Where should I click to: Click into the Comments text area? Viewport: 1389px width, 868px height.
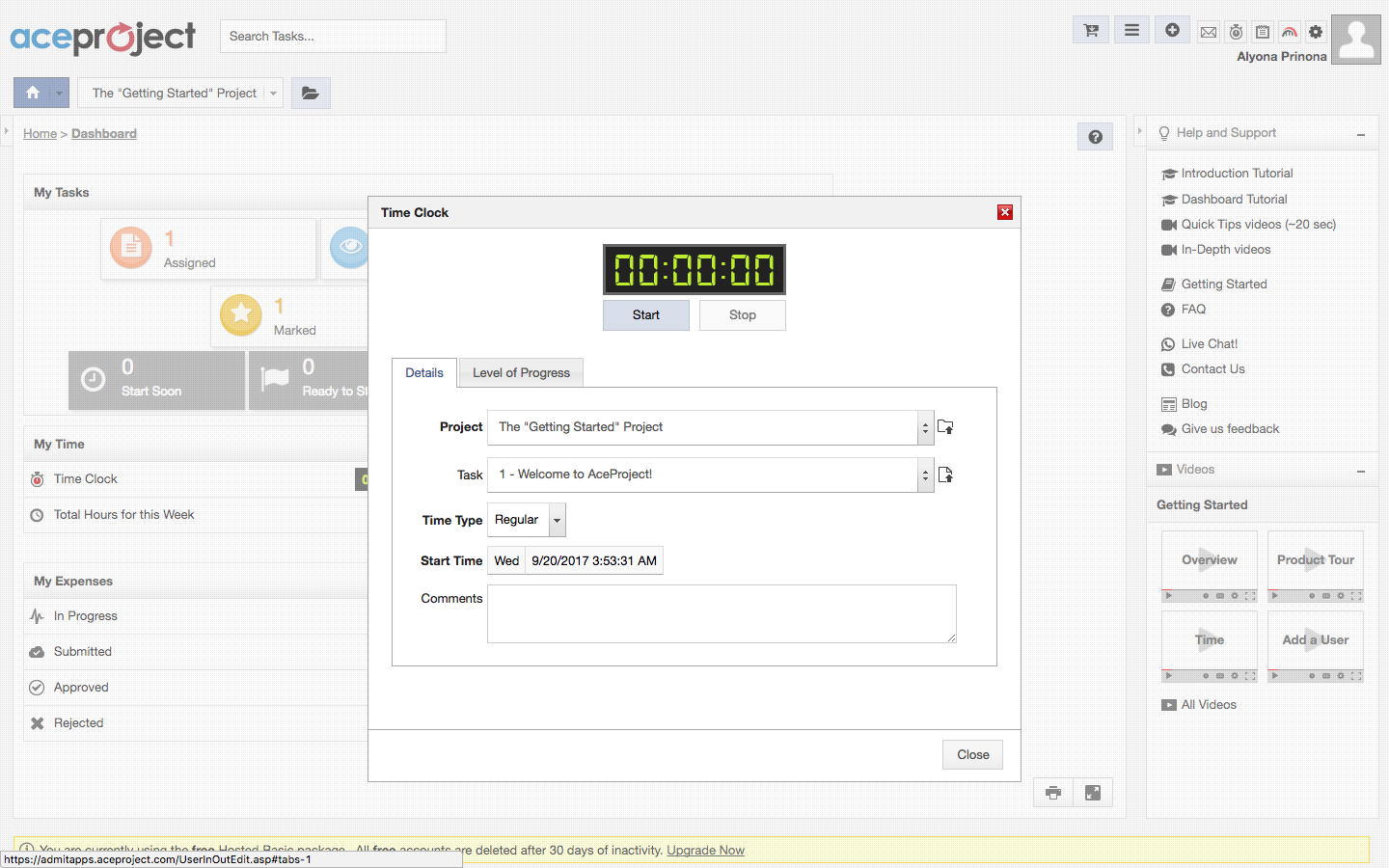coord(722,613)
